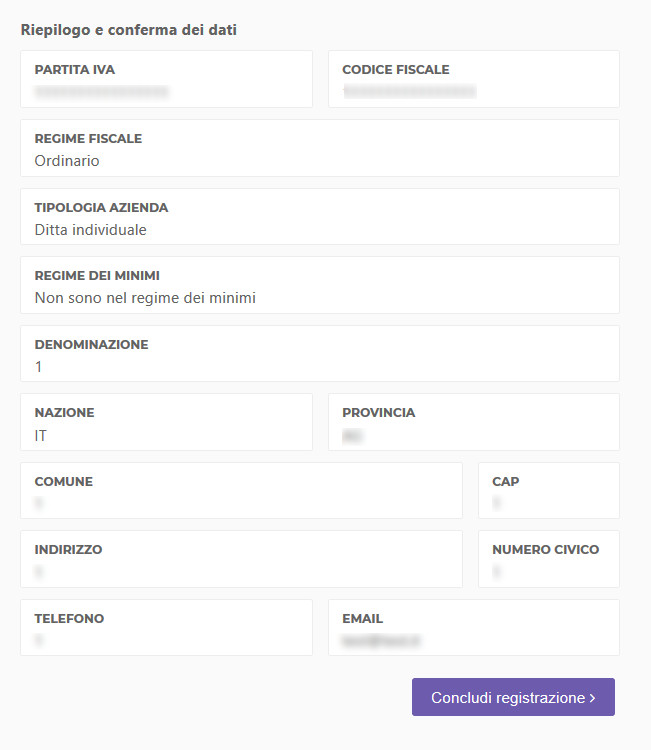Click Non sono nel regime dei minimi text
The image size is (651, 750).
click(145, 298)
